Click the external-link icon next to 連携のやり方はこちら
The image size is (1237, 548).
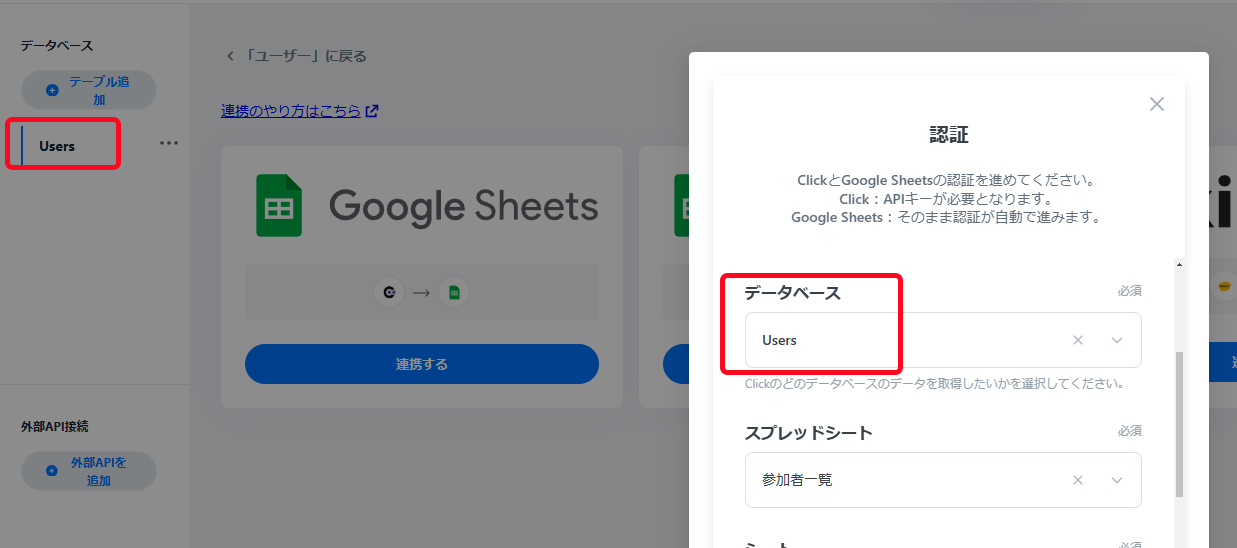[x=372, y=111]
